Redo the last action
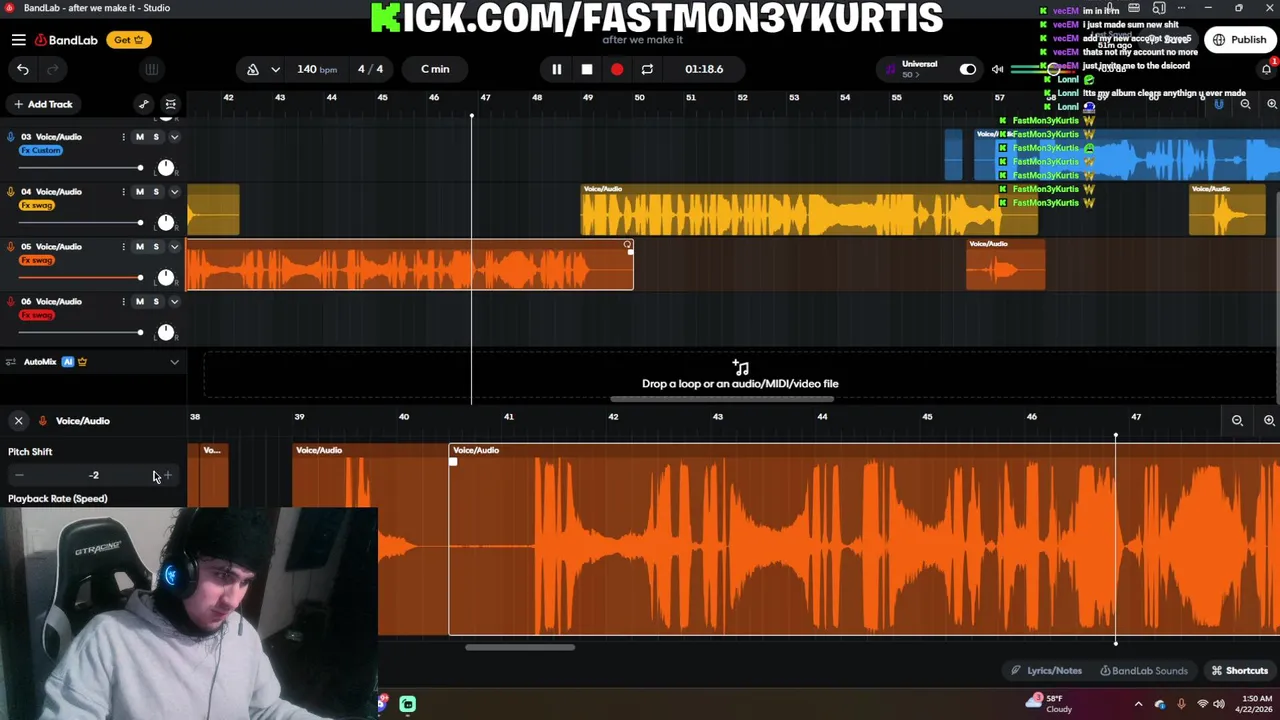 pyautogui.click(x=52, y=69)
